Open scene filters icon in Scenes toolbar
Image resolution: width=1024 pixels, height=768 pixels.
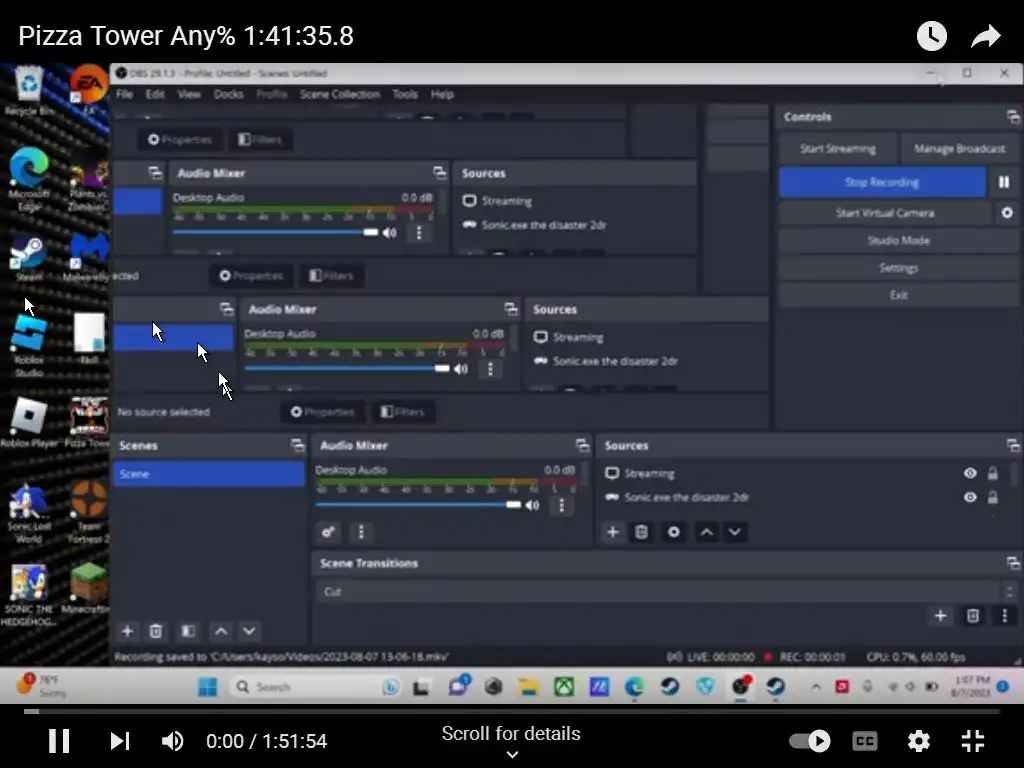coord(188,631)
